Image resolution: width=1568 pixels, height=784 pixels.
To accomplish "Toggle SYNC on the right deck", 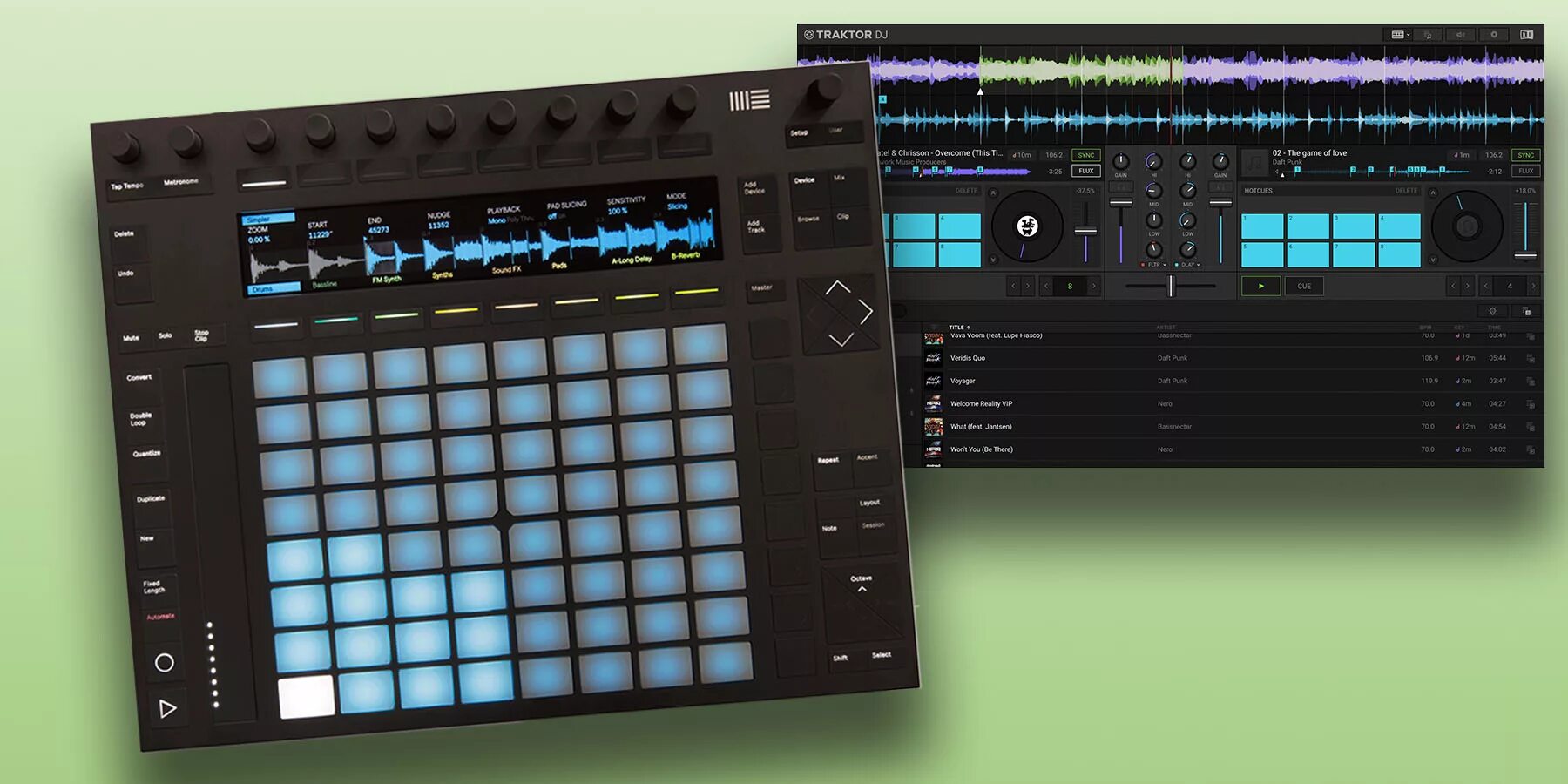I will (x=1526, y=155).
